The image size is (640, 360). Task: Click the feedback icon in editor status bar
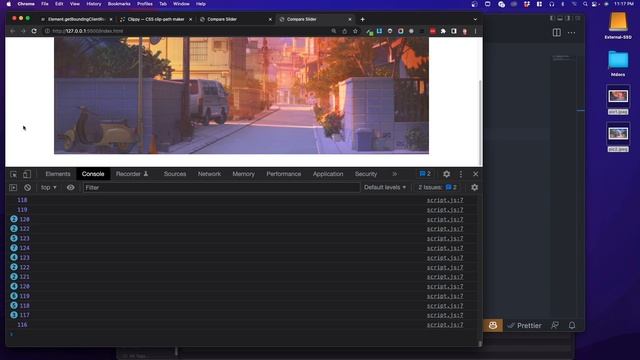tap(555, 325)
